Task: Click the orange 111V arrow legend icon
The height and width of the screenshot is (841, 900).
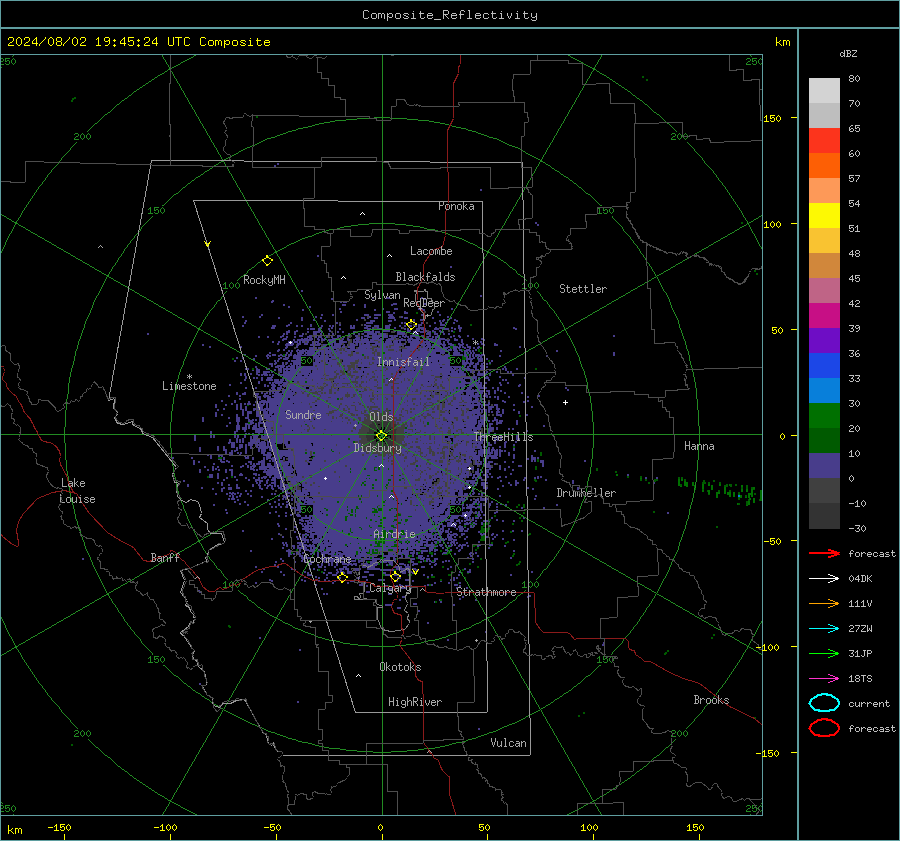Action: [824, 603]
